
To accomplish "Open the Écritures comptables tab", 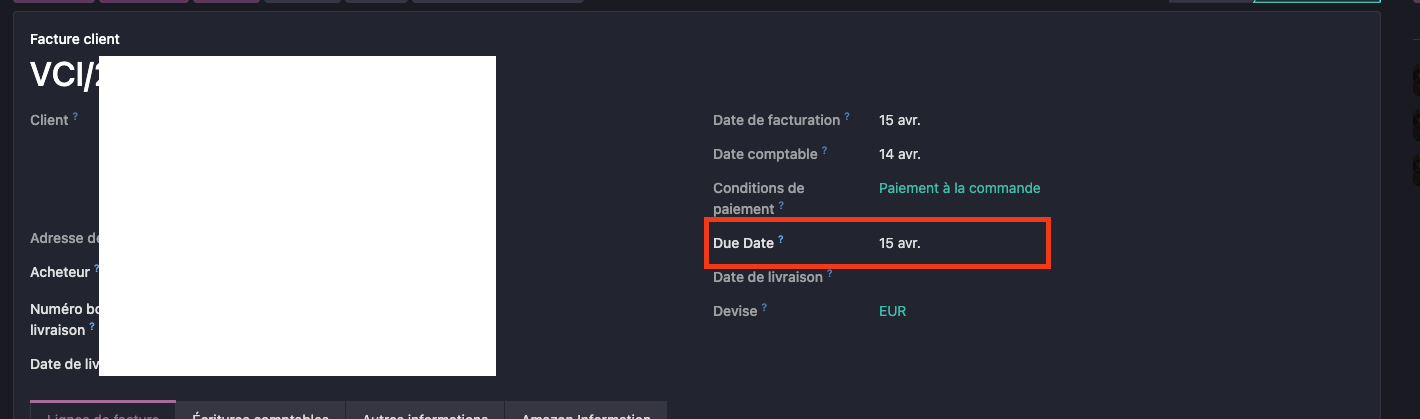I will (x=261, y=410).
